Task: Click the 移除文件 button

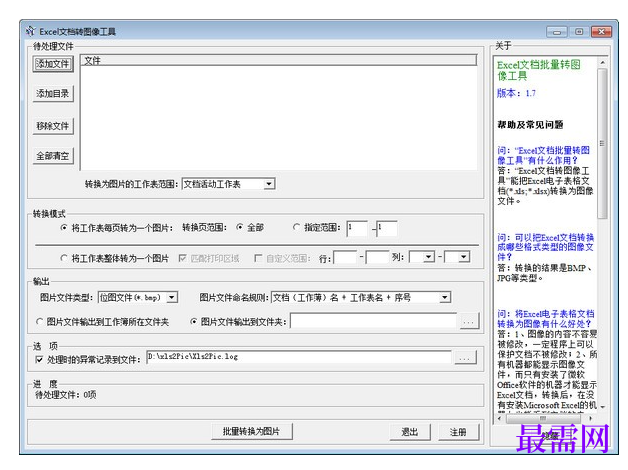Action: tap(53, 126)
